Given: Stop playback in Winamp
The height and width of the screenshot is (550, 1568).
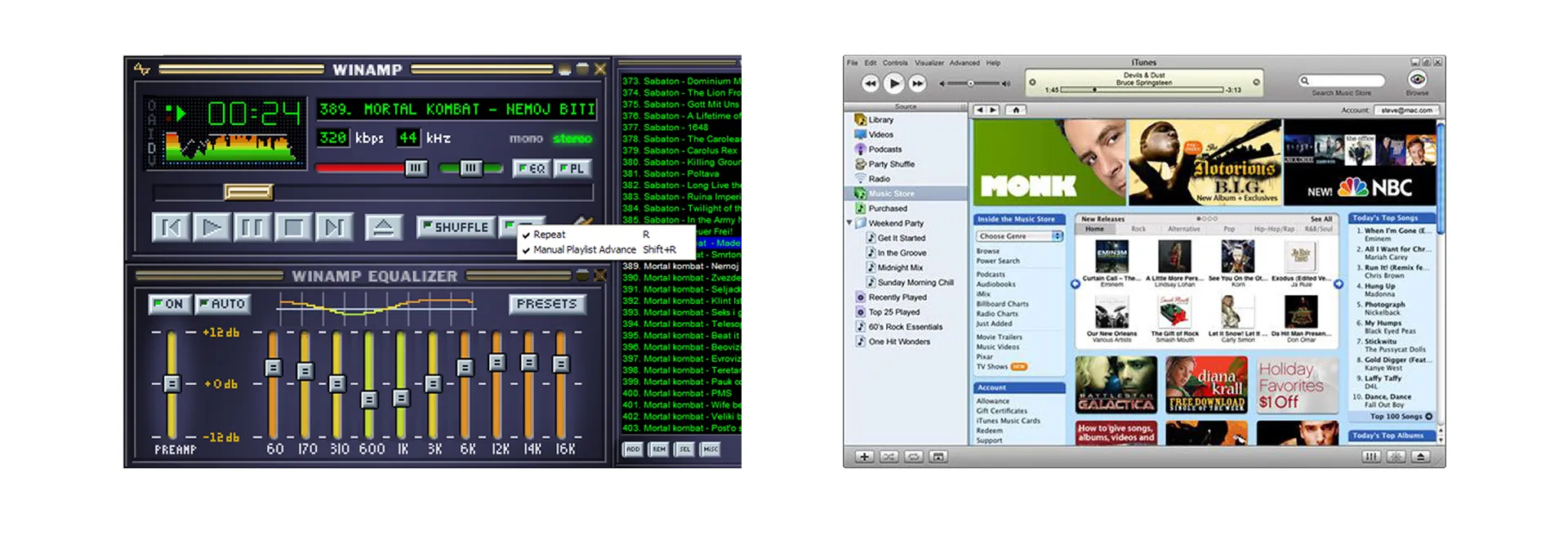Looking at the screenshot, I should [x=293, y=227].
